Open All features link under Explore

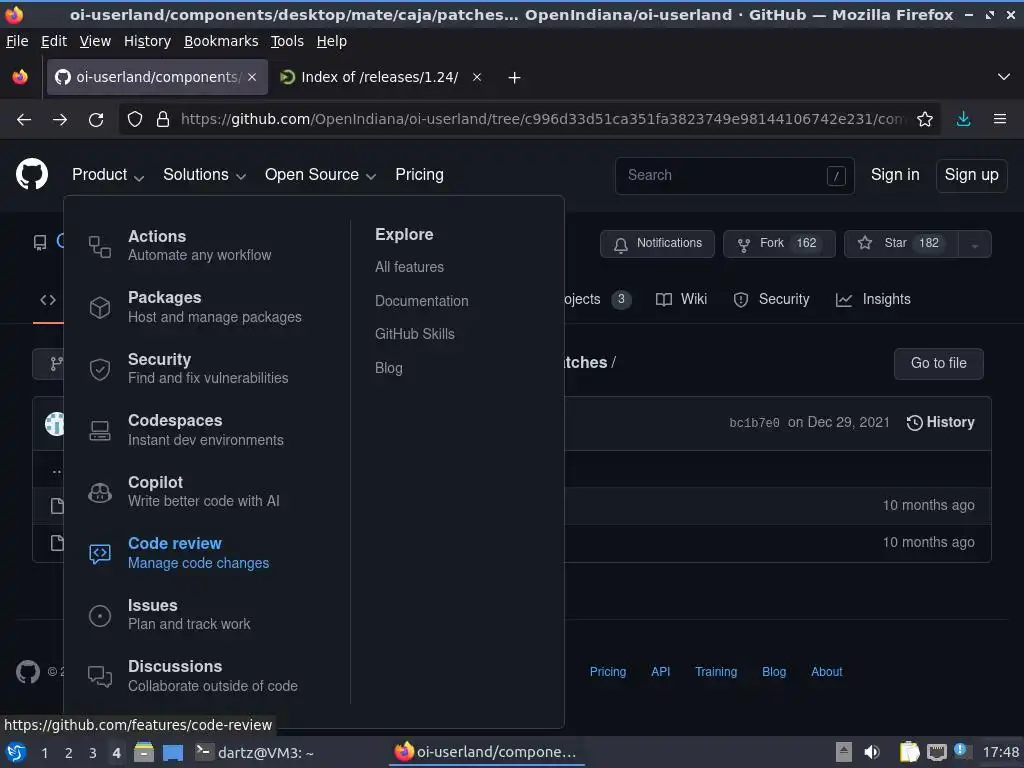click(409, 267)
